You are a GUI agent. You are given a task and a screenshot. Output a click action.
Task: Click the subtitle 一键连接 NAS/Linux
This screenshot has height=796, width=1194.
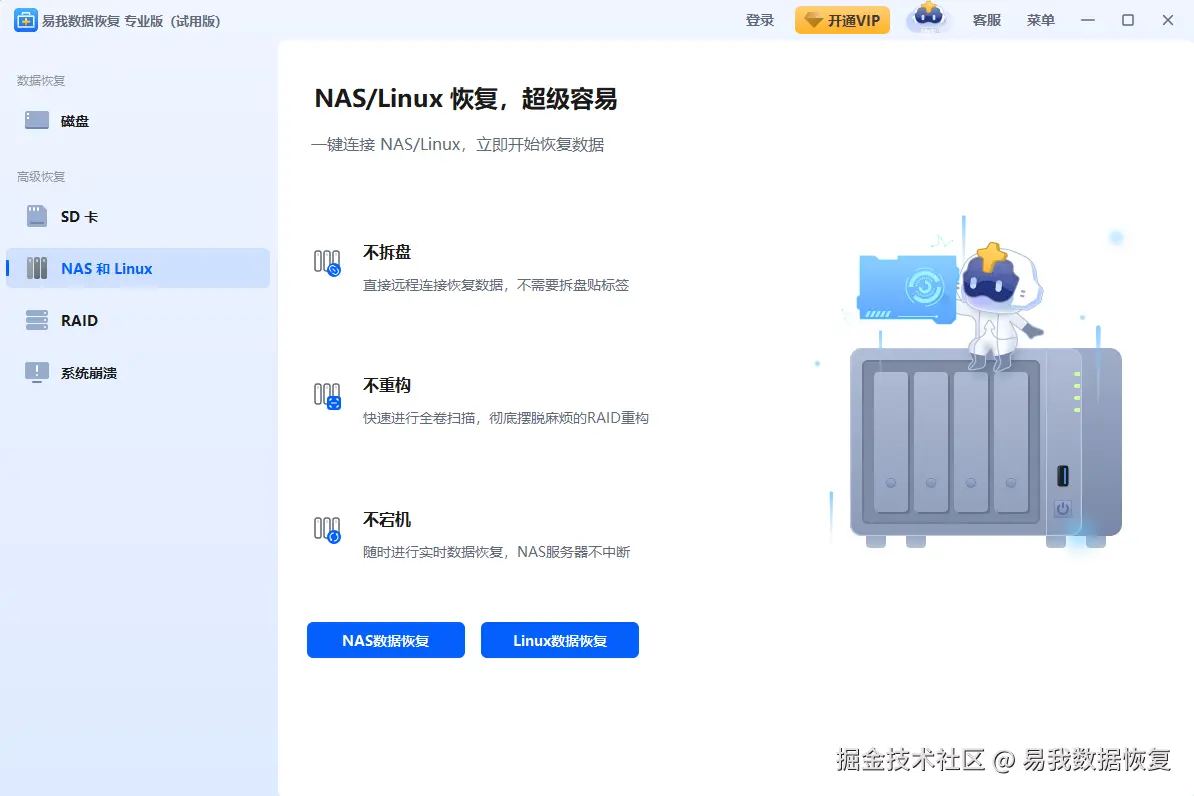[x=457, y=145]
